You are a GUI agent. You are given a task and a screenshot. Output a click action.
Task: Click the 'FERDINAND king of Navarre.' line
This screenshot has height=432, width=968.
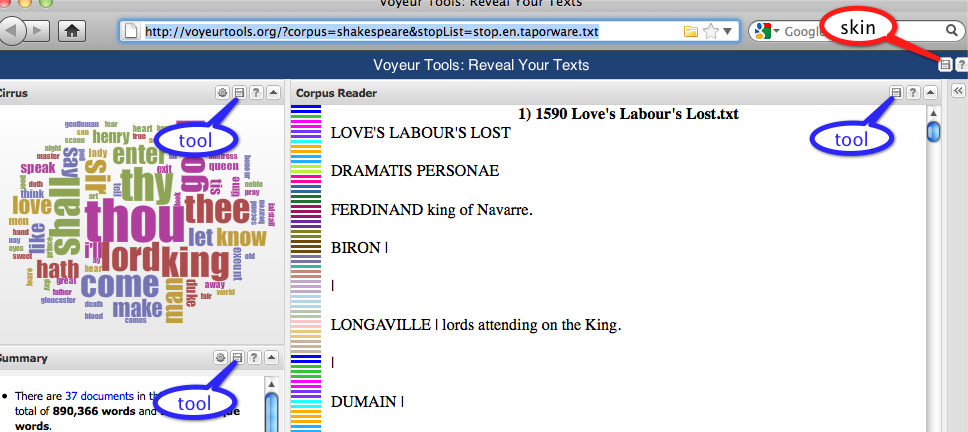click(x=432, y=210)
